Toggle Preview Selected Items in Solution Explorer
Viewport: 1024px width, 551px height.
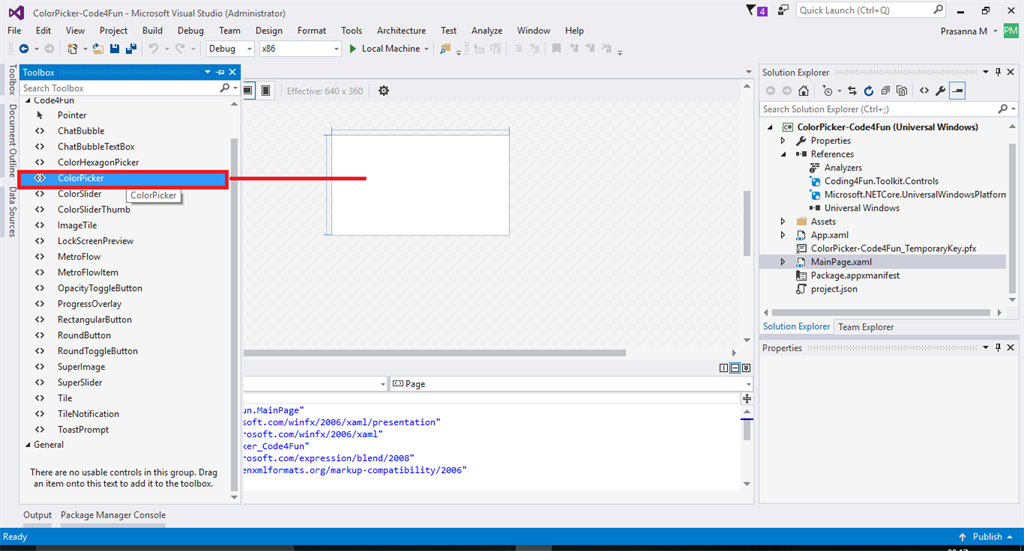[x=957, y=91]
